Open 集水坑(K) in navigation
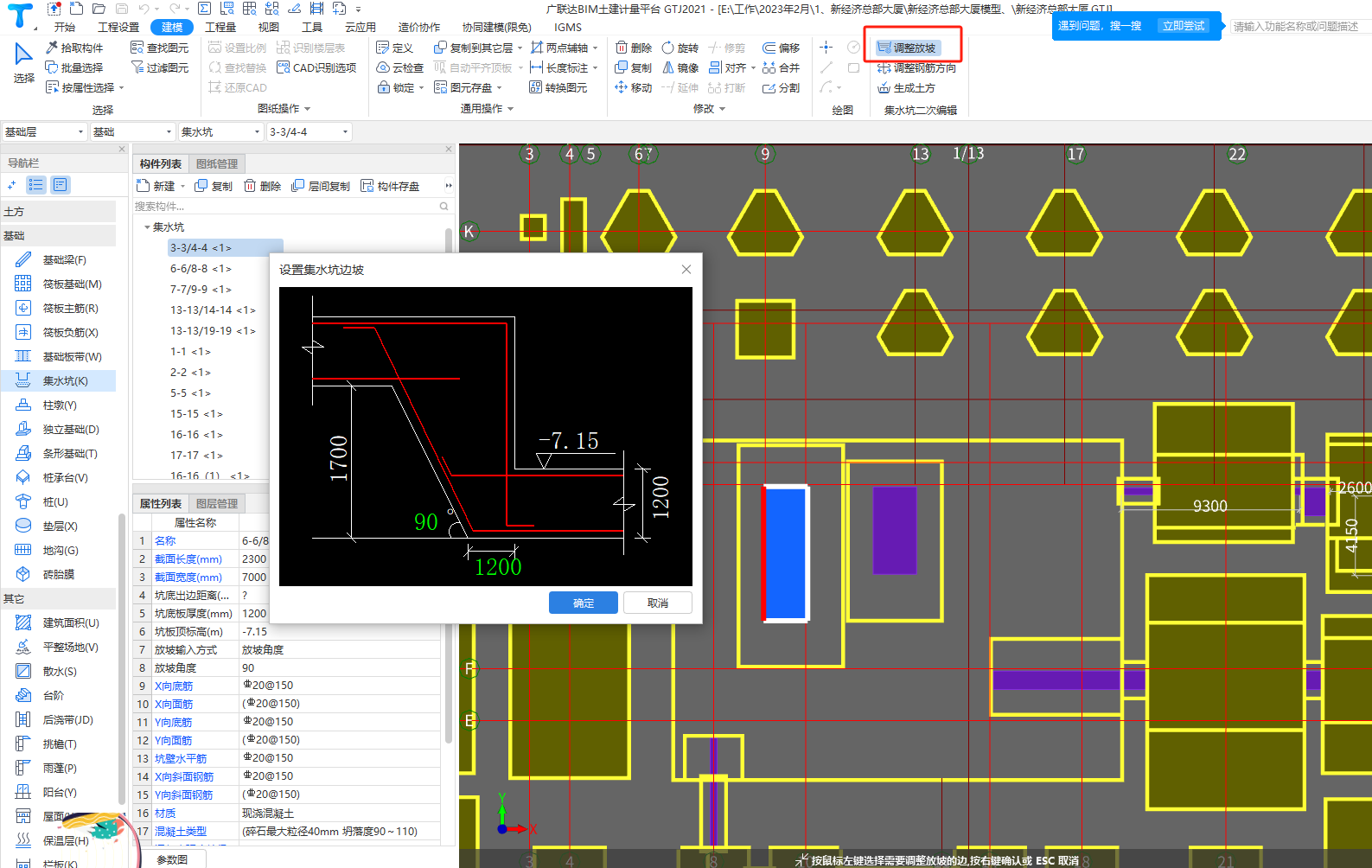The height and width of the screenshot is (868, 1372). coord(57,380)
